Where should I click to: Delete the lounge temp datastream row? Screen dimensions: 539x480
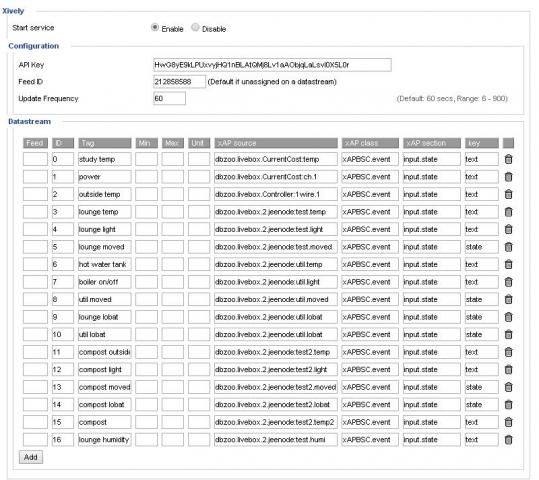point(508,212)
